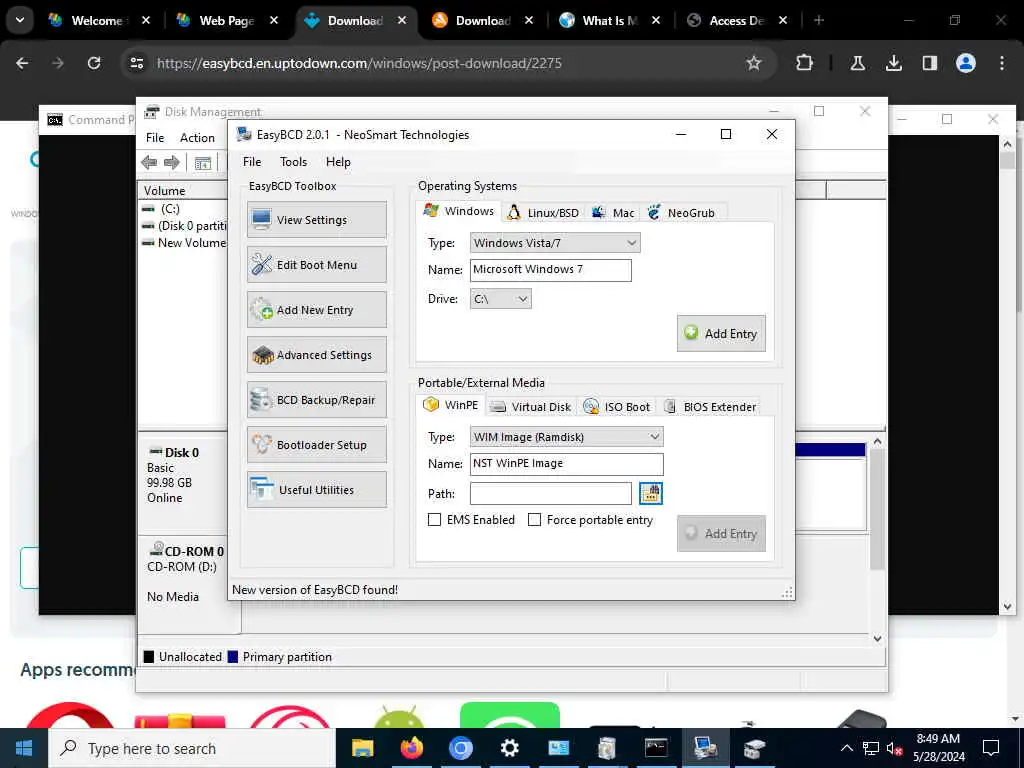1024x768 pixels.
Task: Click the browser address bar URL
Action: pos(359,63)
